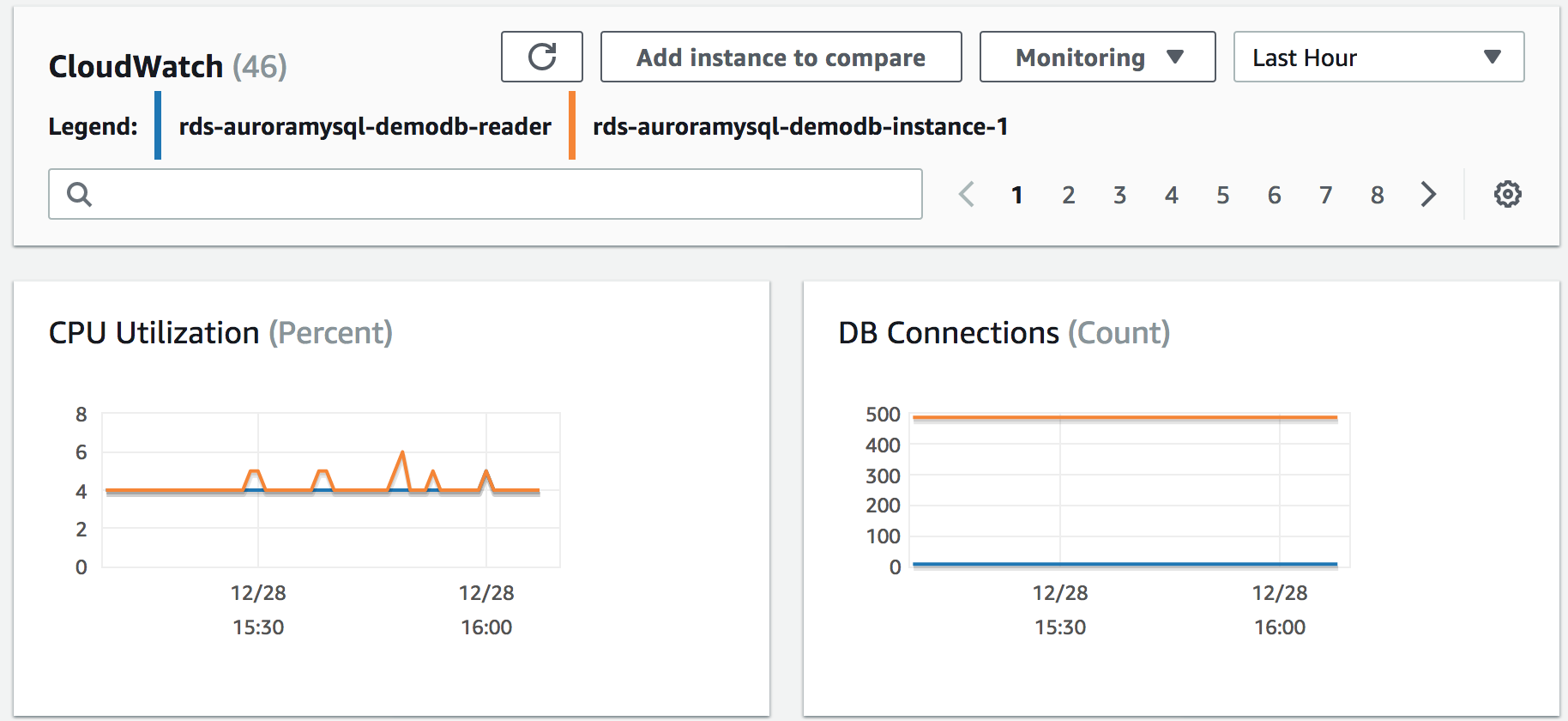Expand the Monitoring menu button
Screen dimensions: 1568x721
pos(1097,57)
